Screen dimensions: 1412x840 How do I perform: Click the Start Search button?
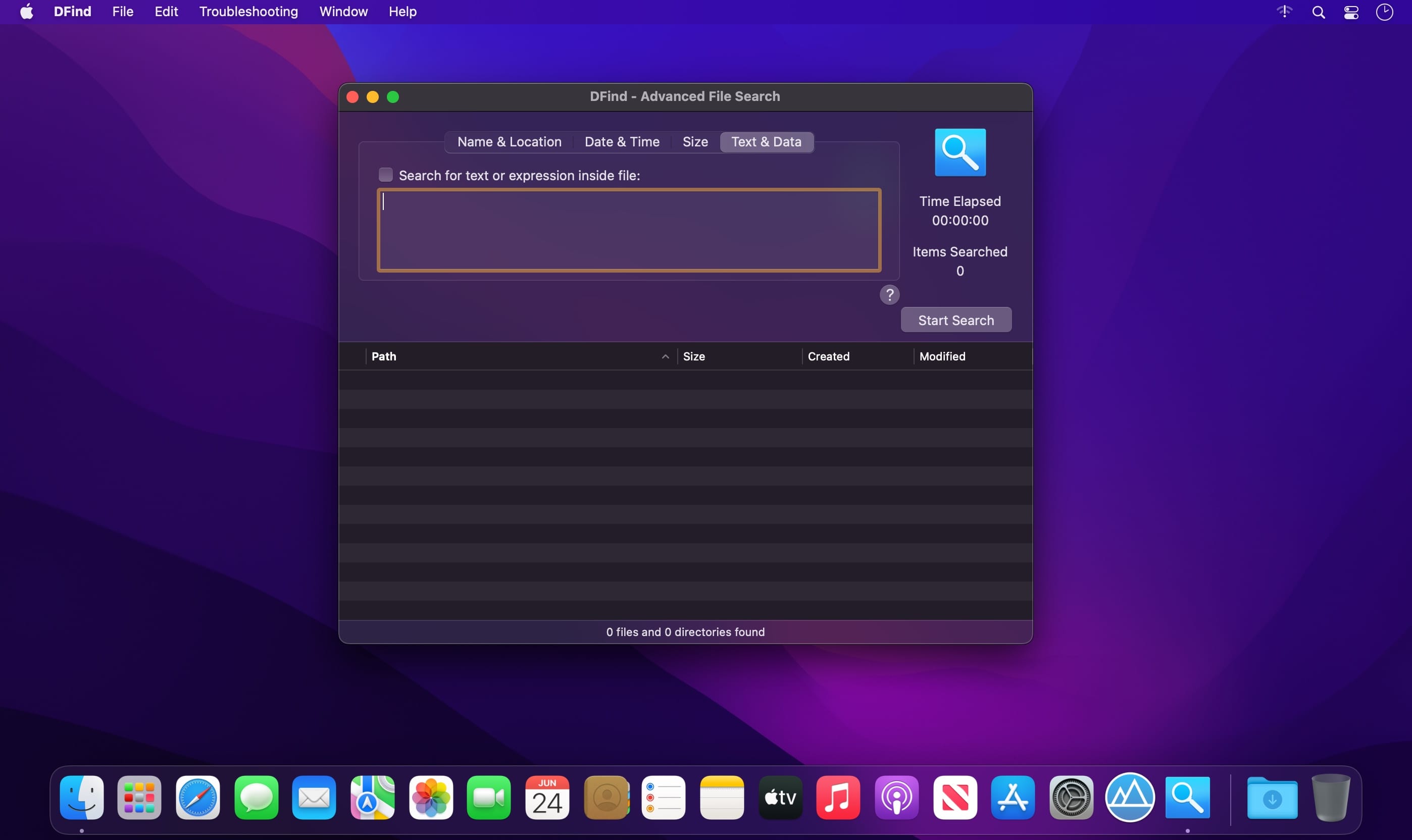click(955, 321)
